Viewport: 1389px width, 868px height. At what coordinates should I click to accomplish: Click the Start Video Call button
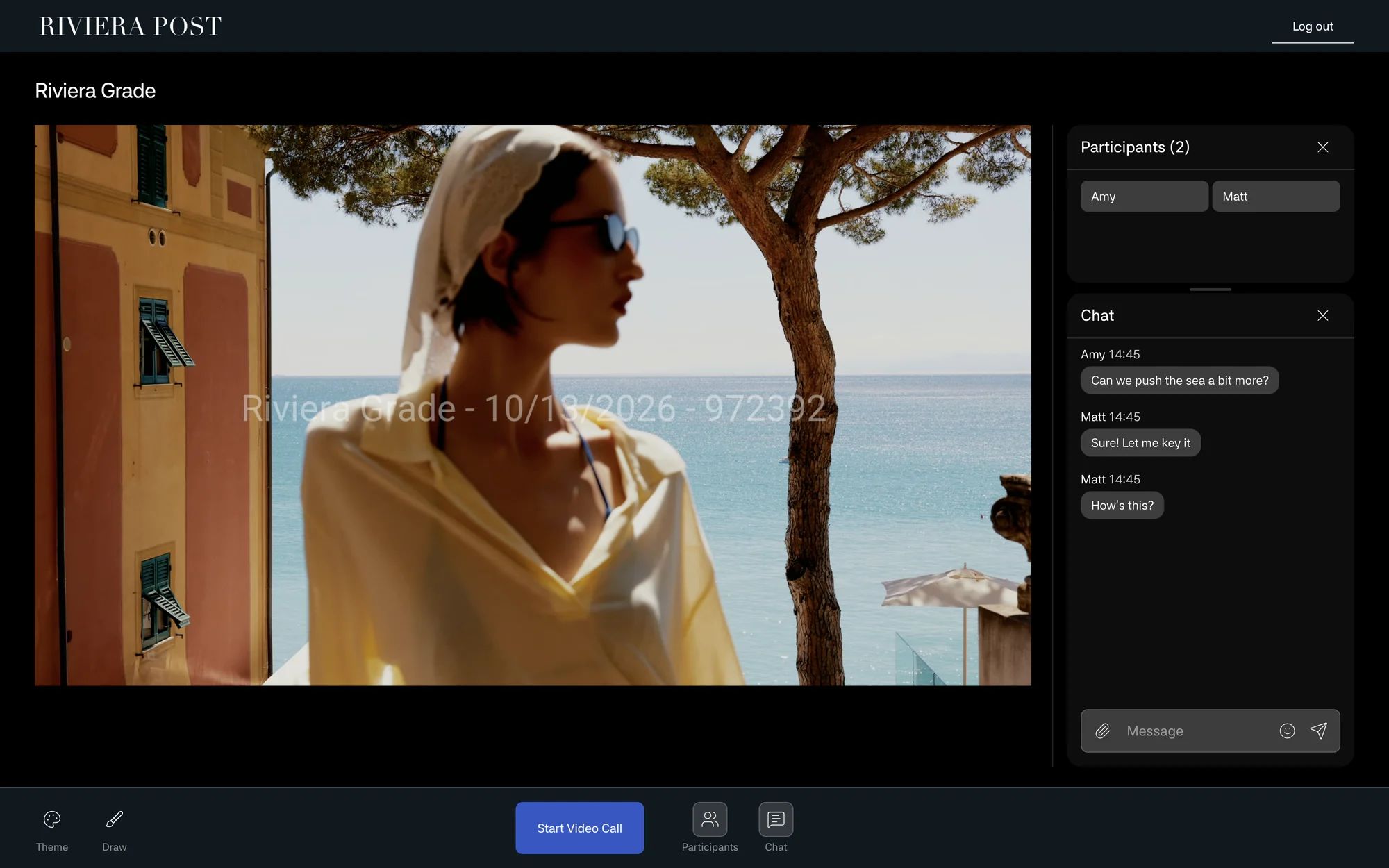click(579, 828)
